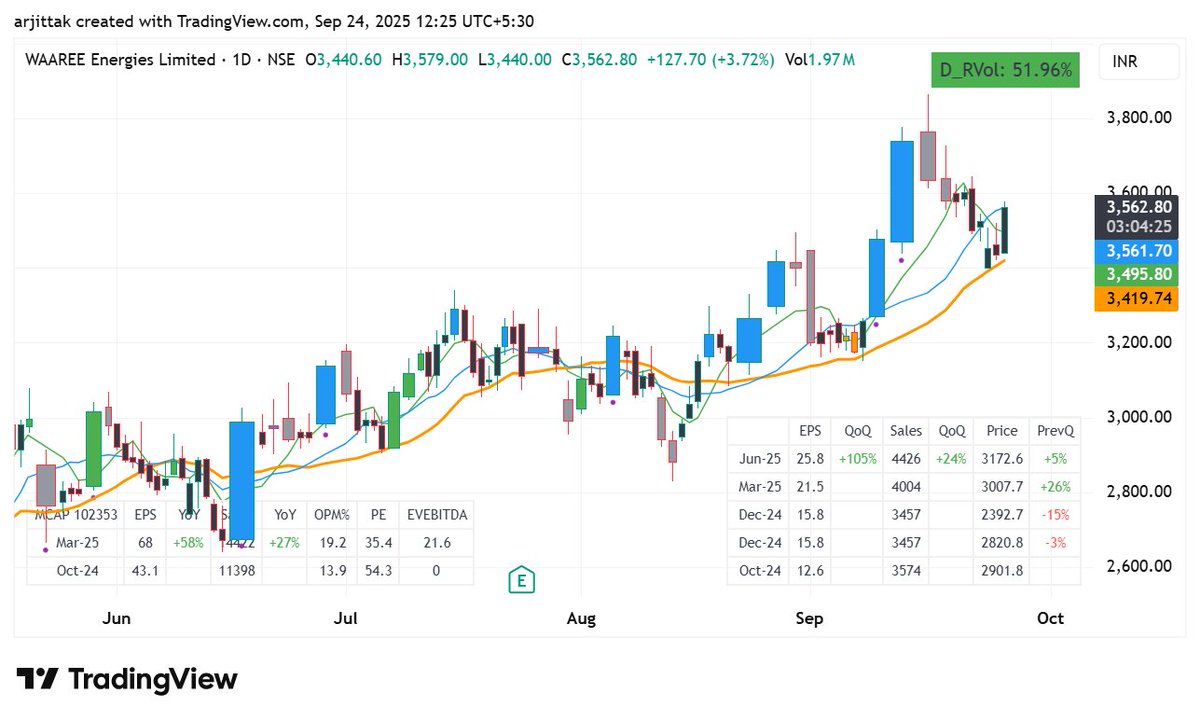Click the Jul label on time axis
Viewport: 1200px width, 721px height.
(346, 619)
